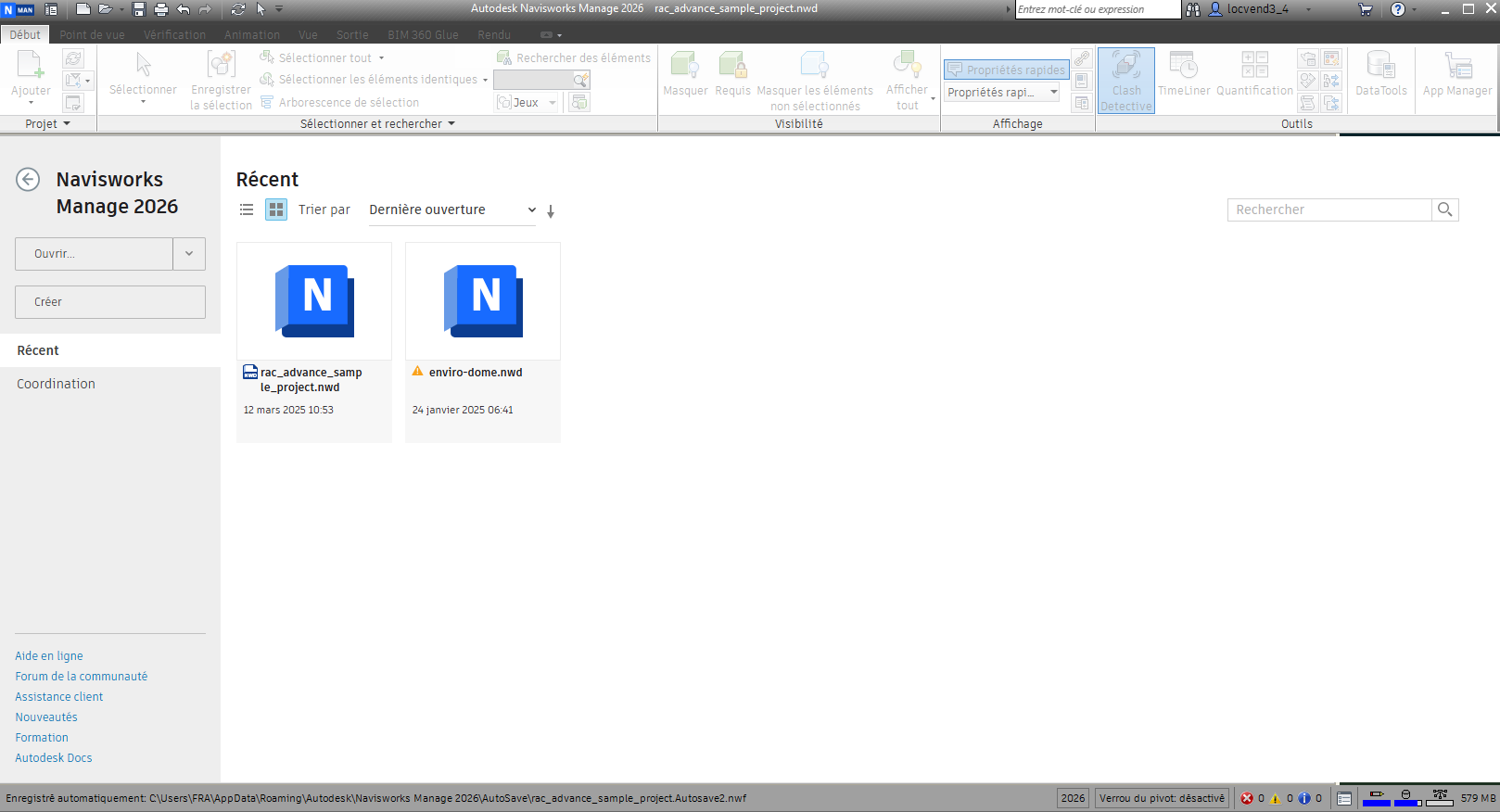Click the blue info icon in status bar
Screen dimensions: 1500x812
tap(1304, 798)
